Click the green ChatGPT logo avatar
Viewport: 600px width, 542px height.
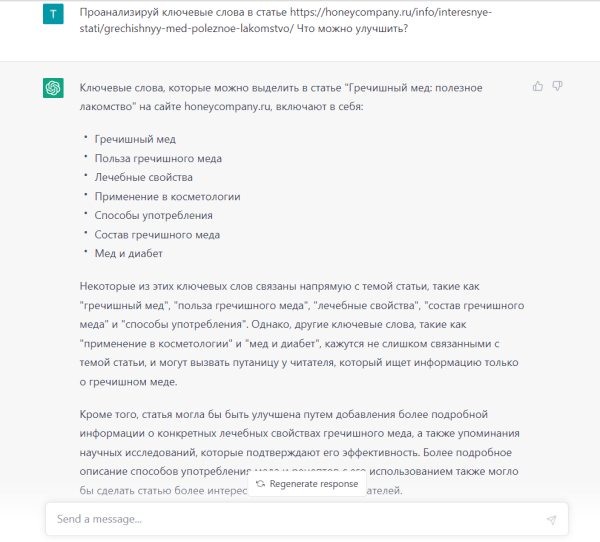click(53, 88)
